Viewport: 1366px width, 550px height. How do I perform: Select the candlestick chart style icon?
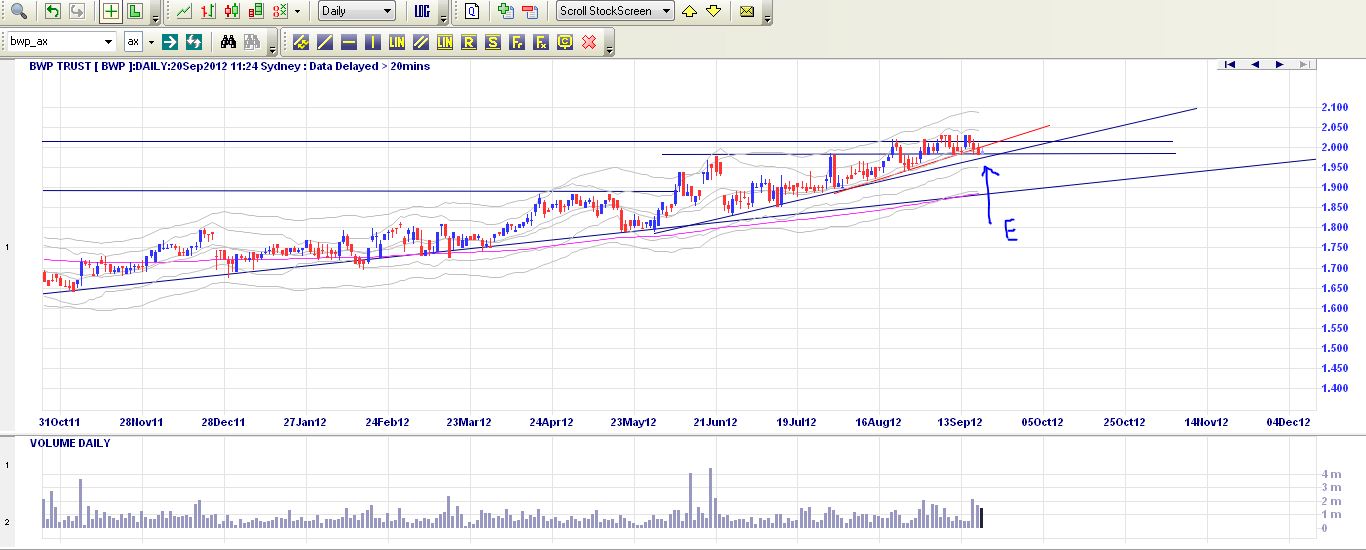click(x=232, y=12)
